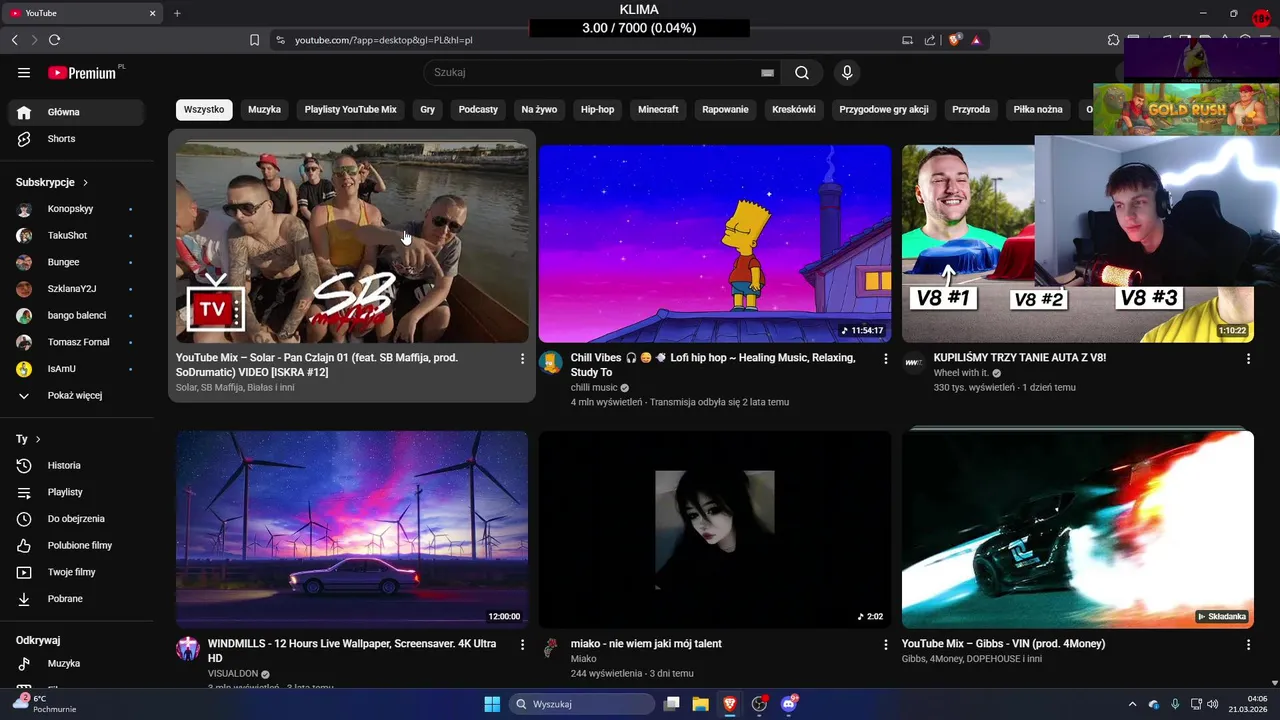The width and height of the screenshot is (1280, 720).
Task: Open Muzyka under Odkrywaj section
Action: click(76, 664)
